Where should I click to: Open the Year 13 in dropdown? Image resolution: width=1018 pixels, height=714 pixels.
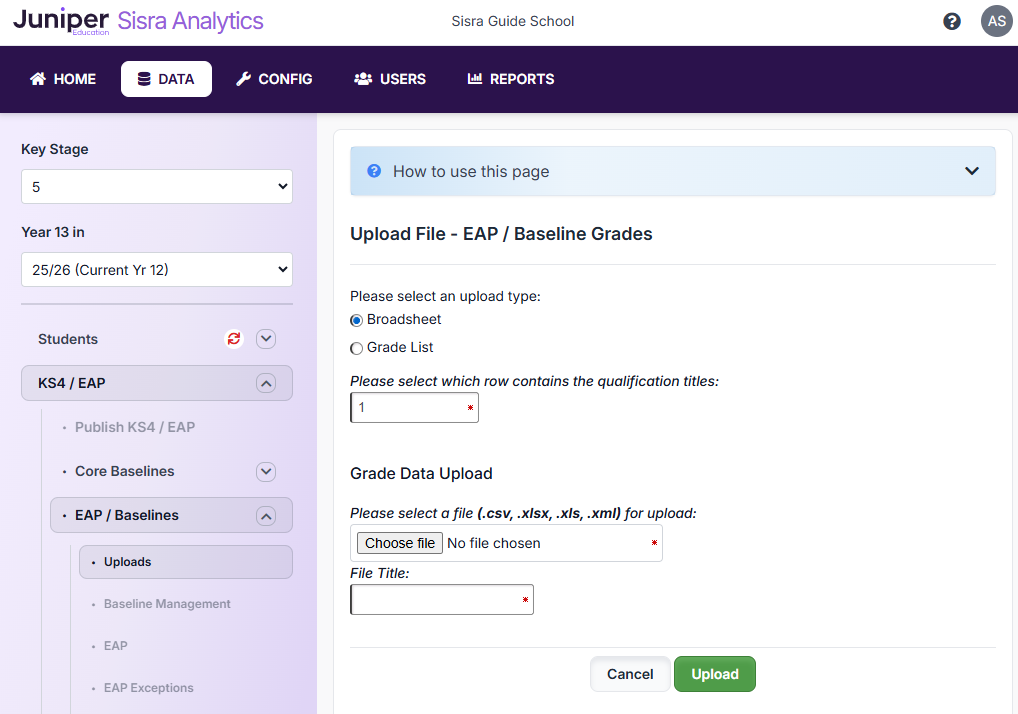pyautogui.click(x=157, y=269)
